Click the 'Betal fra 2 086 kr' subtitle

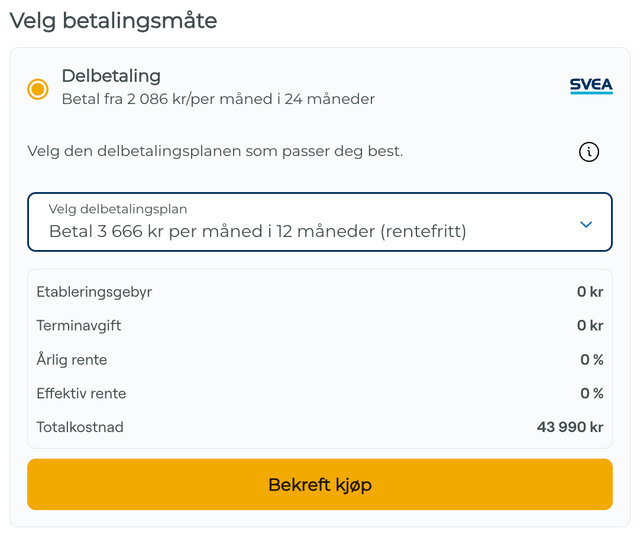(218, 99)
